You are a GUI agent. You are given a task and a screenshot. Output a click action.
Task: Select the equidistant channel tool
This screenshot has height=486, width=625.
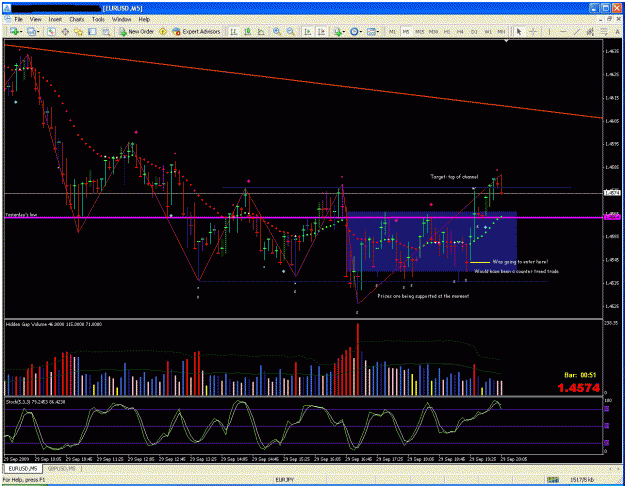pyautogui.click(x=590, y=31)
